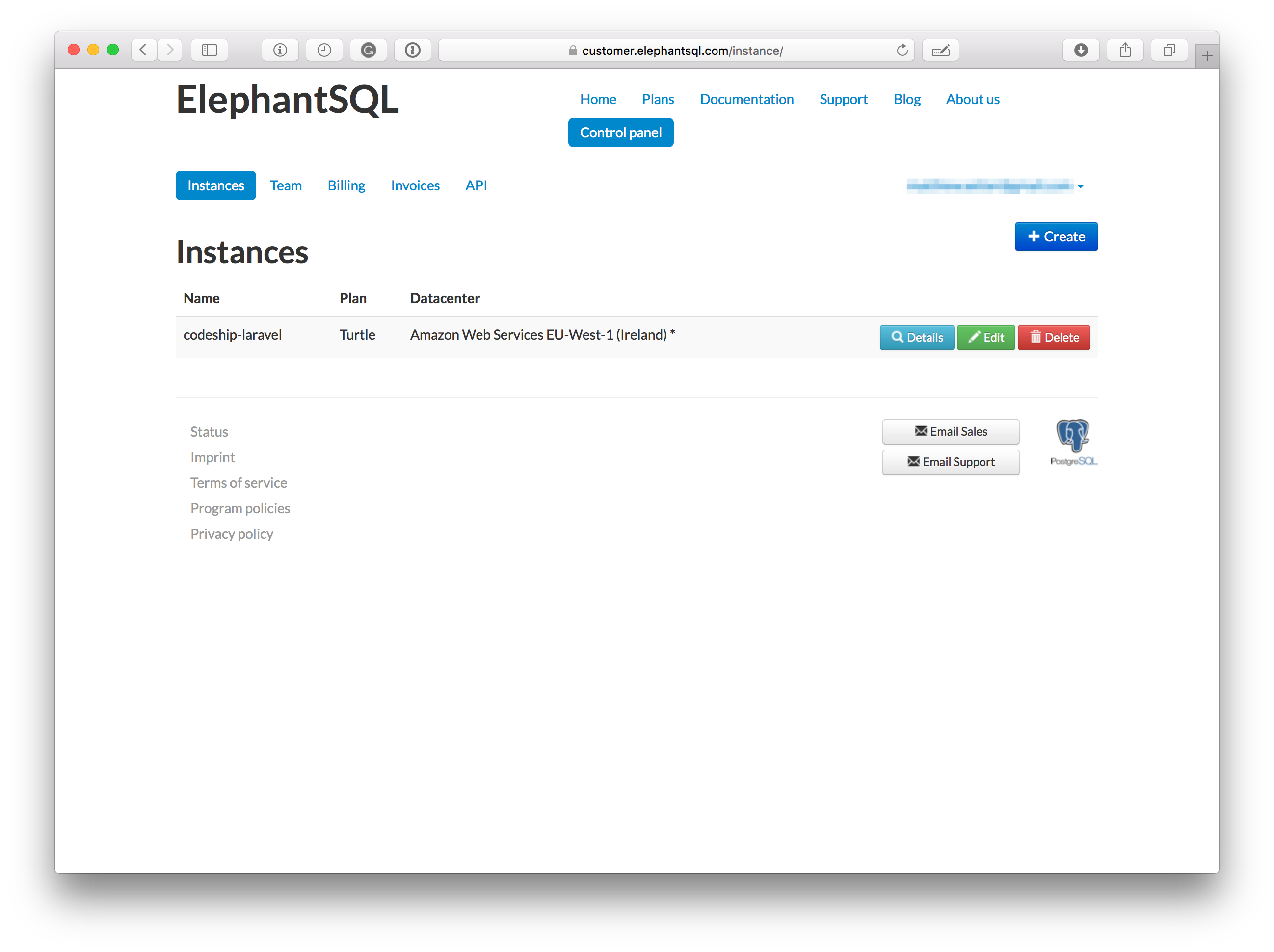Screen dimensions: 1274x952
Task: Click the green full screen button
Action: [113, 50]
